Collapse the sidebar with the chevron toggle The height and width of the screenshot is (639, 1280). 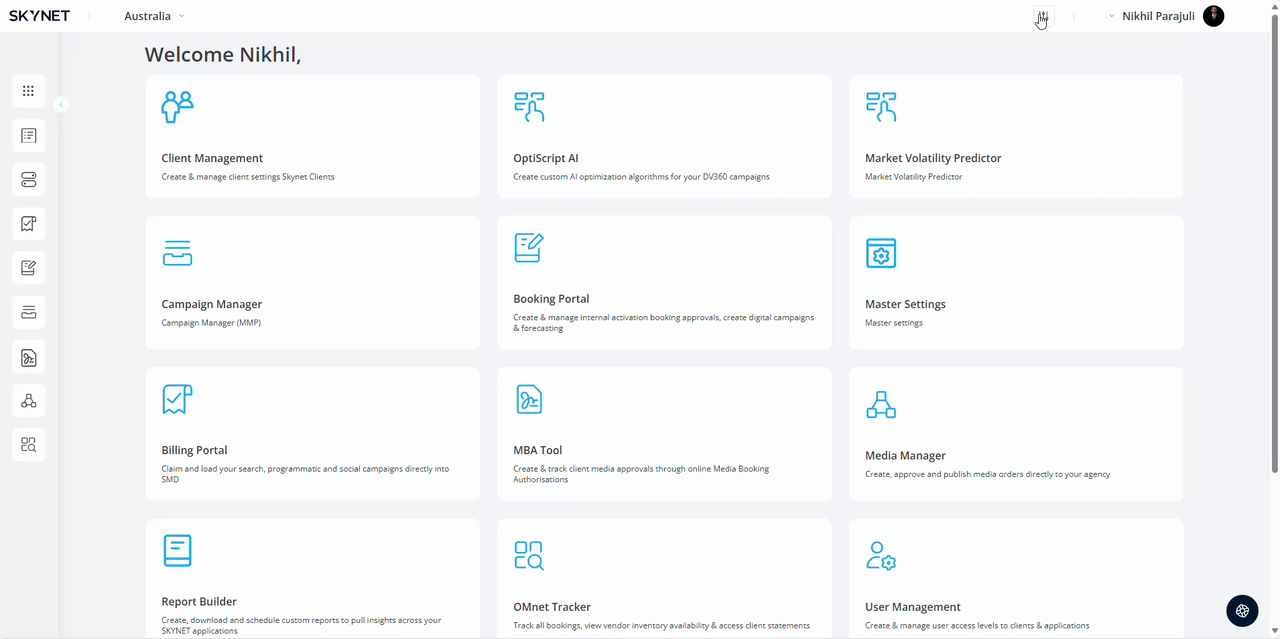(x=61, y=104)
